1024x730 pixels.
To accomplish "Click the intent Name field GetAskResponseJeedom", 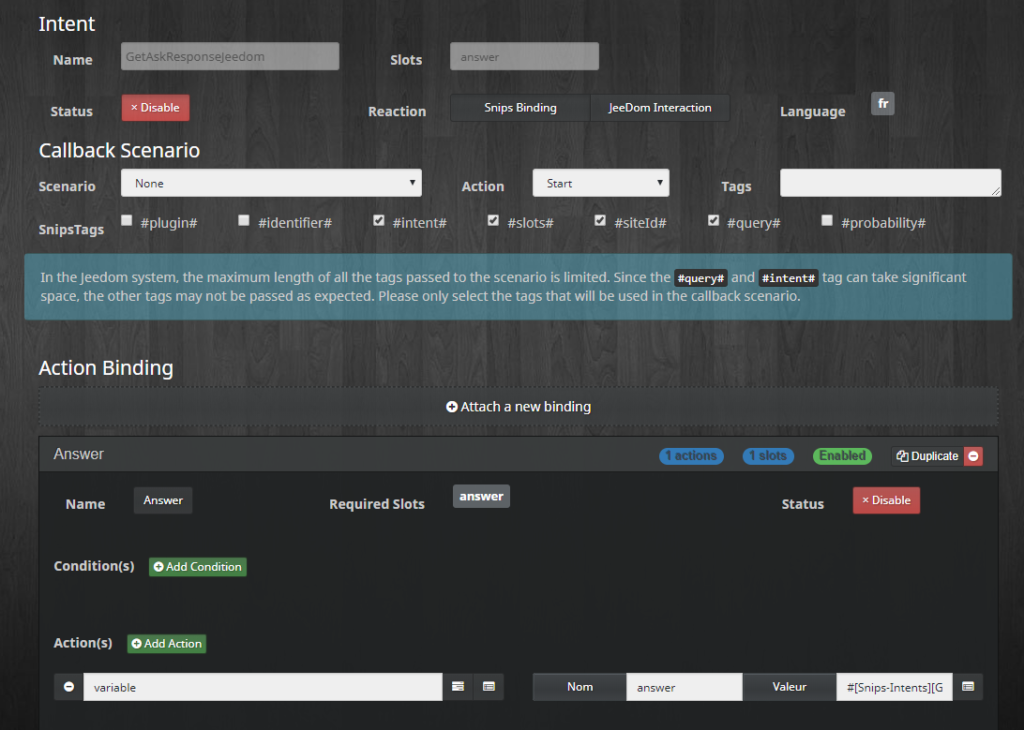I will point(230,57).
